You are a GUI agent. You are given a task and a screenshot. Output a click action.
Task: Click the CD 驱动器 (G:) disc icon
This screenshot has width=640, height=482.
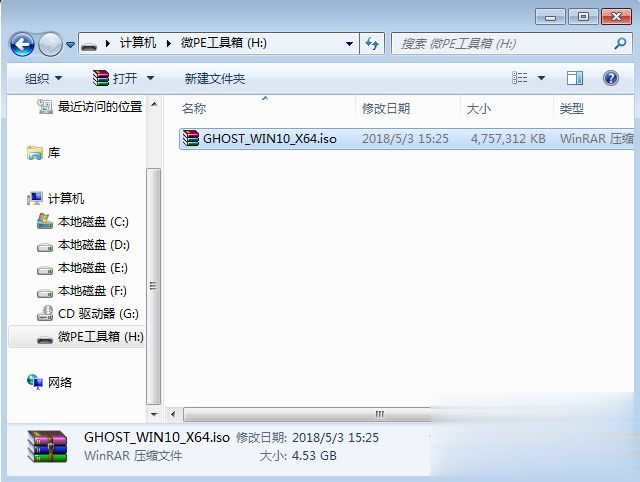tap(45, 313)
